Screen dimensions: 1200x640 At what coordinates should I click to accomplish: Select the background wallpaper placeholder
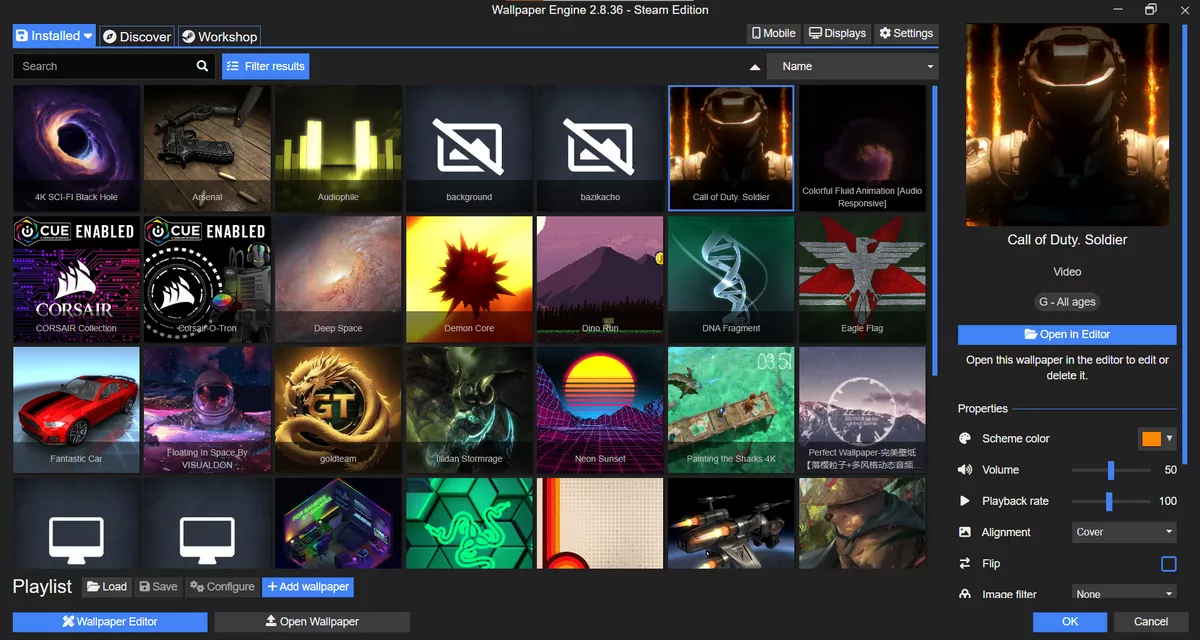pos(469,148)
